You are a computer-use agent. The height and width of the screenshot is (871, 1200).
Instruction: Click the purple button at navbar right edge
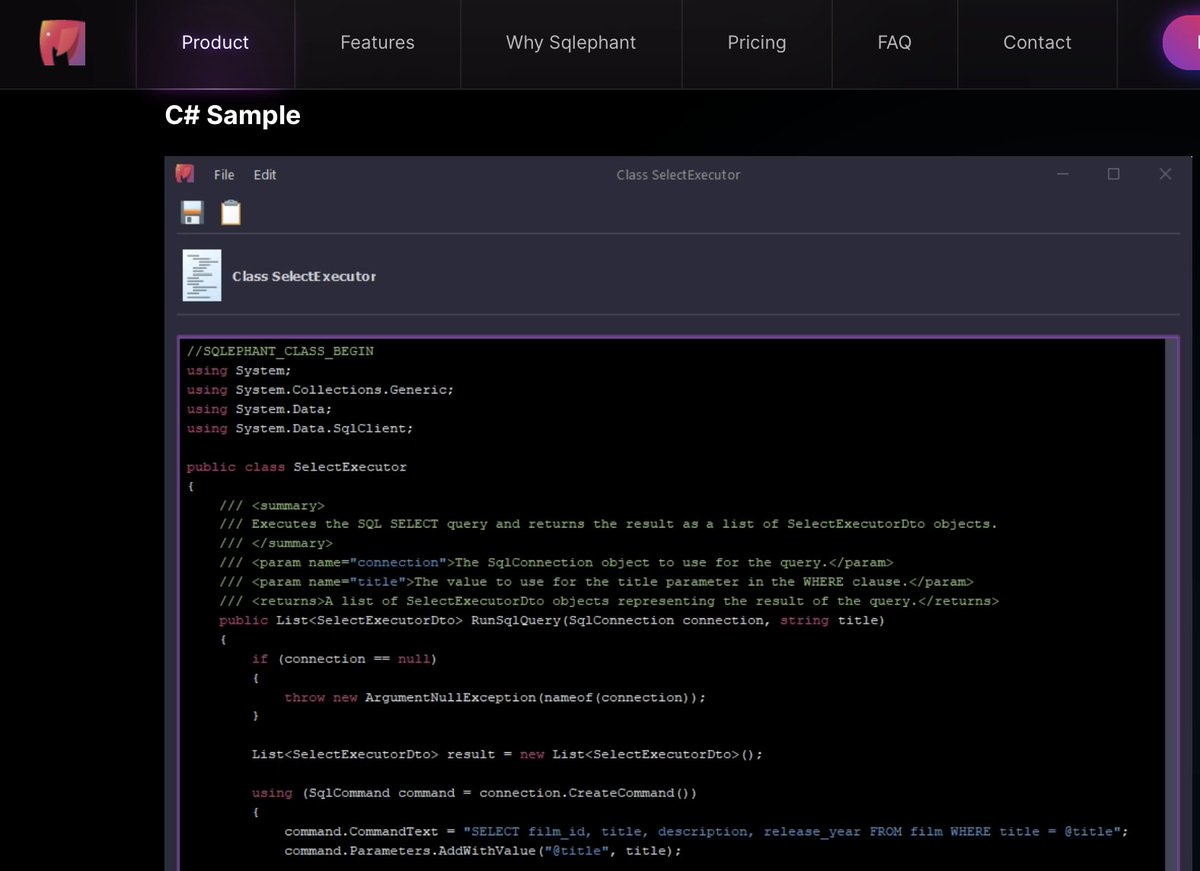coord(1182,43)
